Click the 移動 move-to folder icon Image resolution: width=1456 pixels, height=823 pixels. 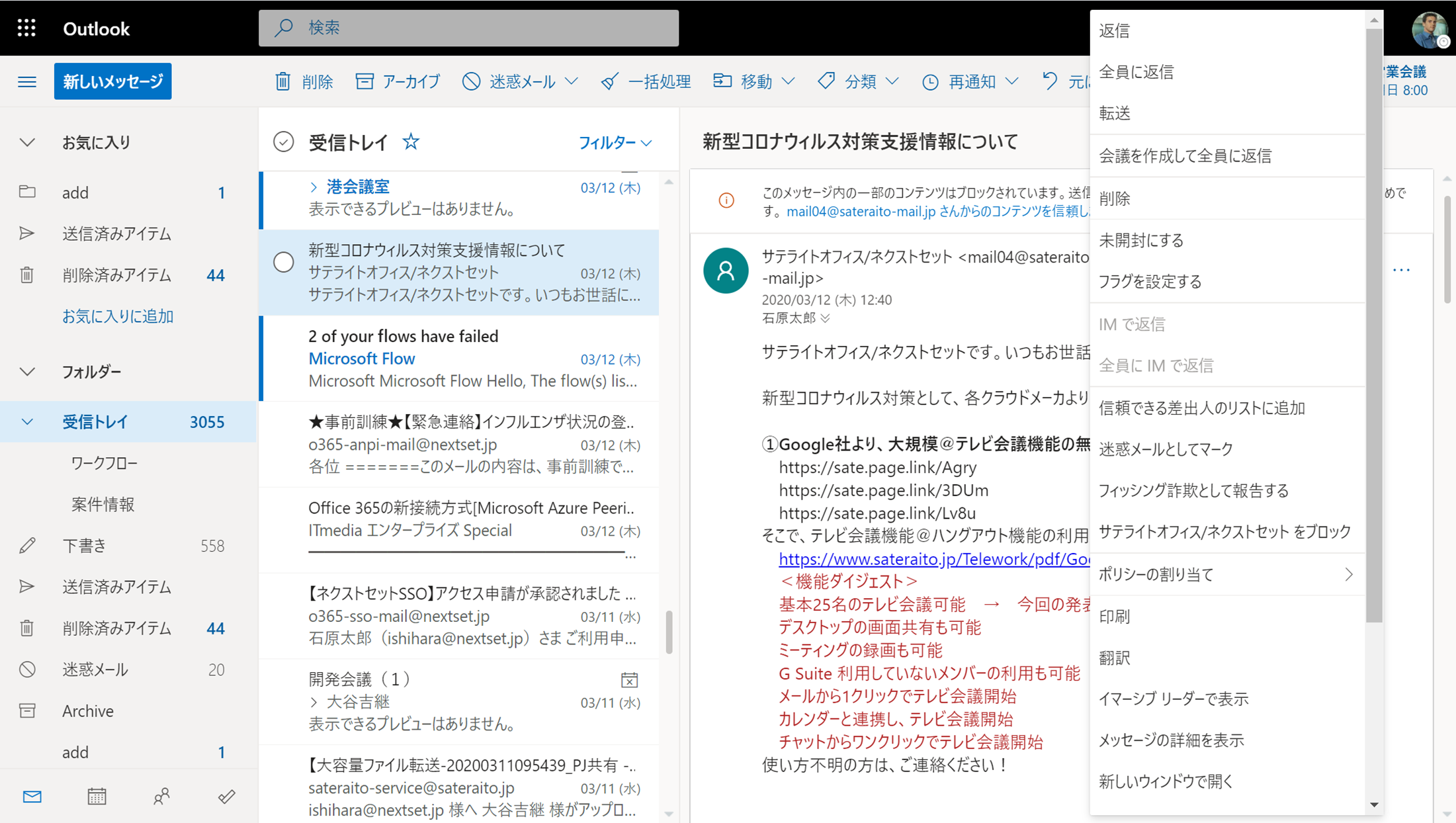[722, 81]
